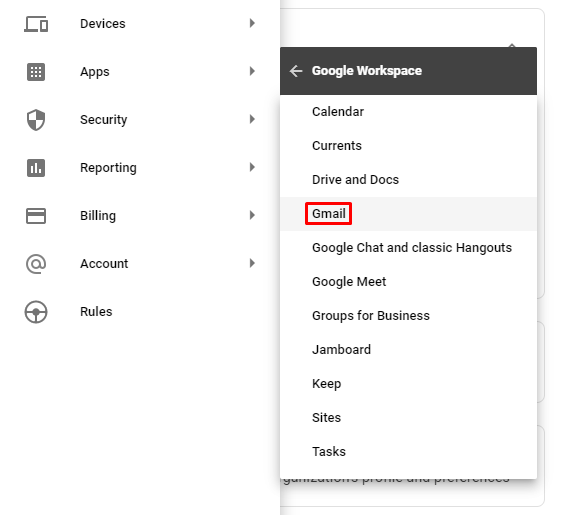Expand the Security submenu arrow
Image resolution: width=561 pixels, height=515 pixels.
[x=252, y=119]
